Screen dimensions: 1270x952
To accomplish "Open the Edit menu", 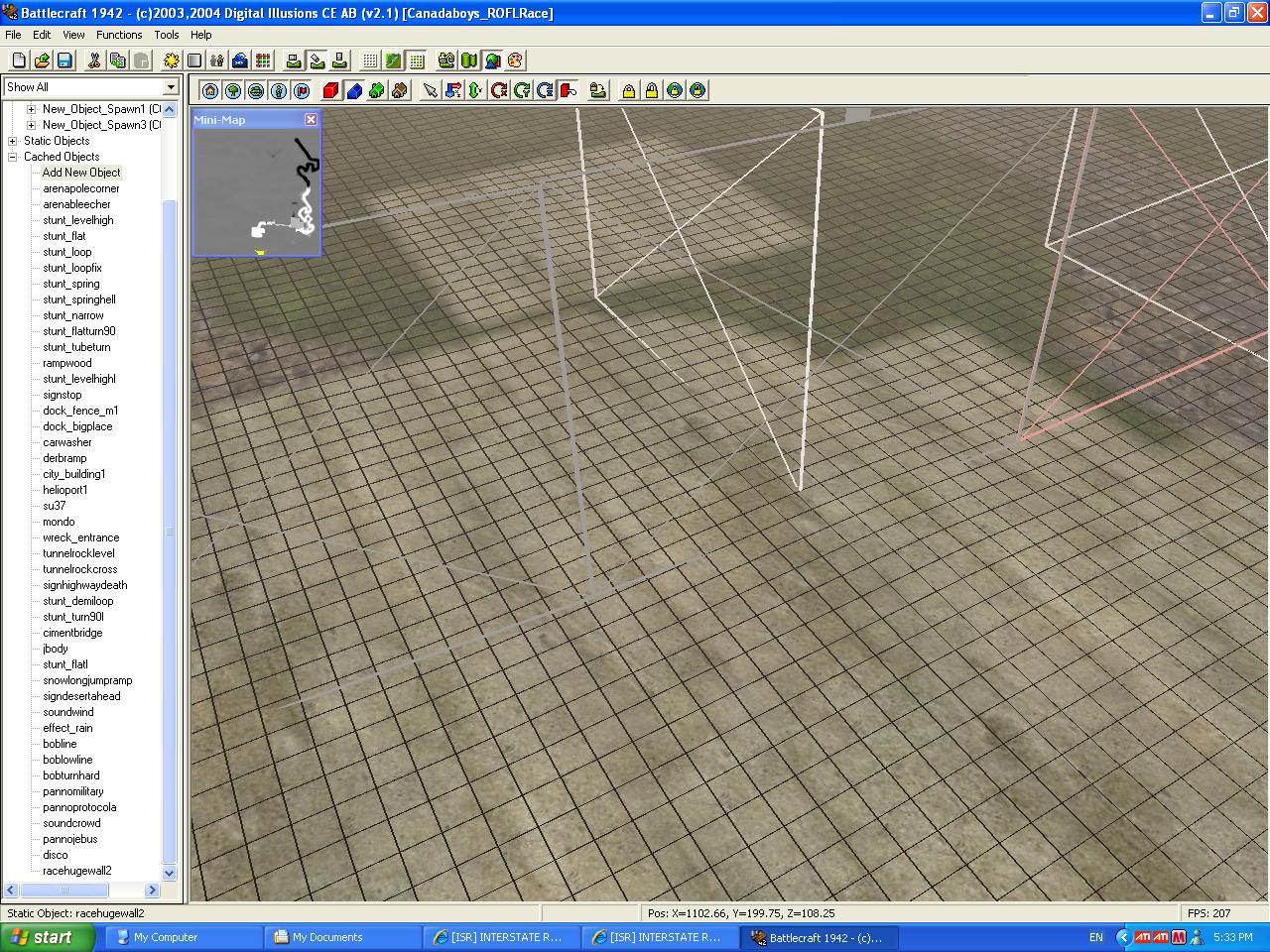I will point(42,35).
